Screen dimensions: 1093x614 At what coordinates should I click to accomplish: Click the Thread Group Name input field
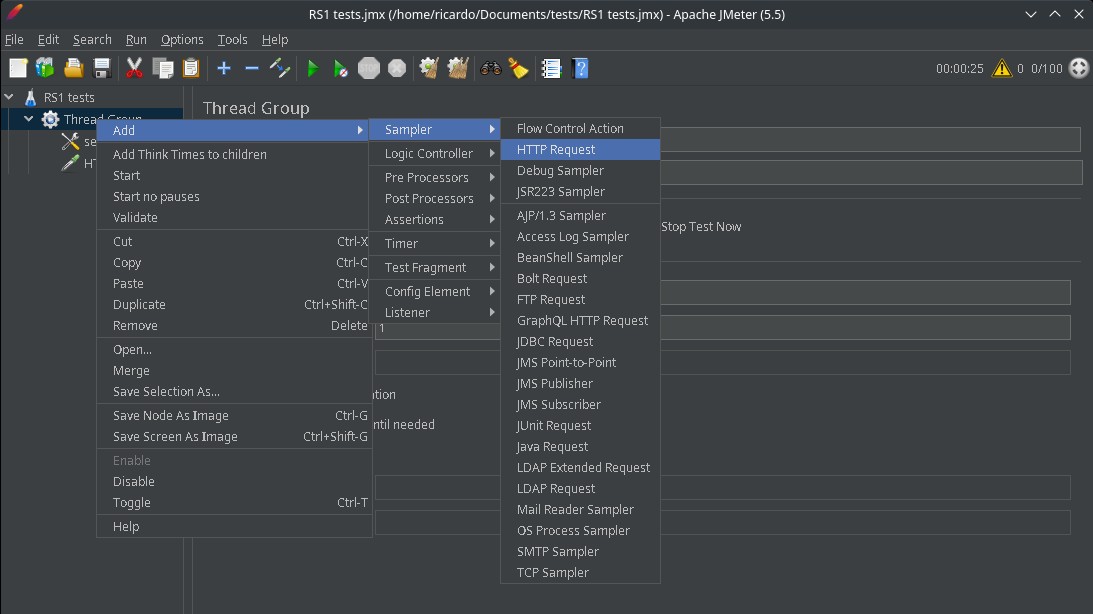click(x=870, y=139)
